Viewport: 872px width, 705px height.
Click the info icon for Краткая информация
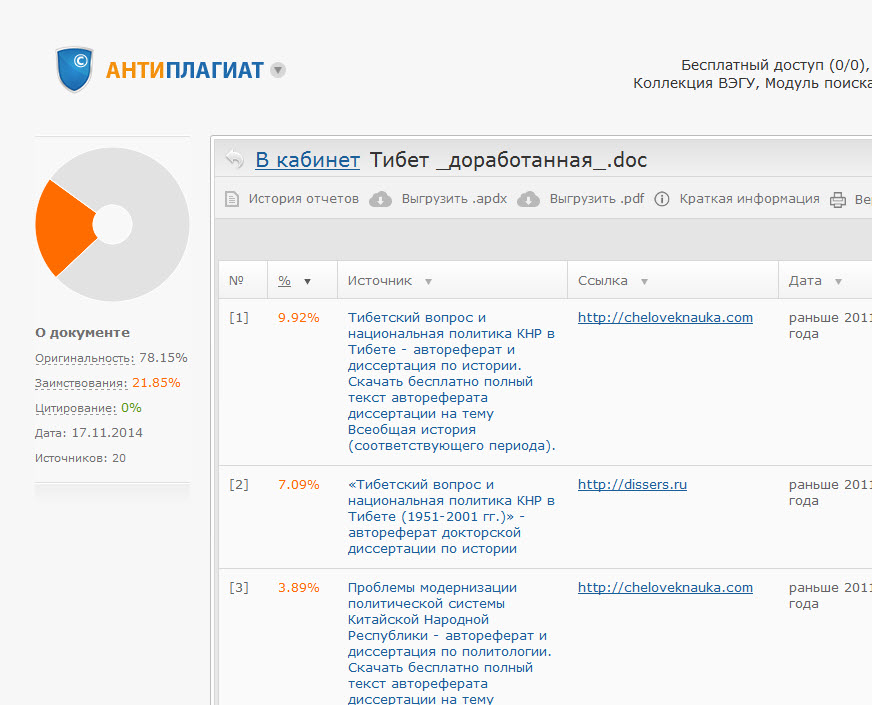pyautogui.click(x=662, y=198)
